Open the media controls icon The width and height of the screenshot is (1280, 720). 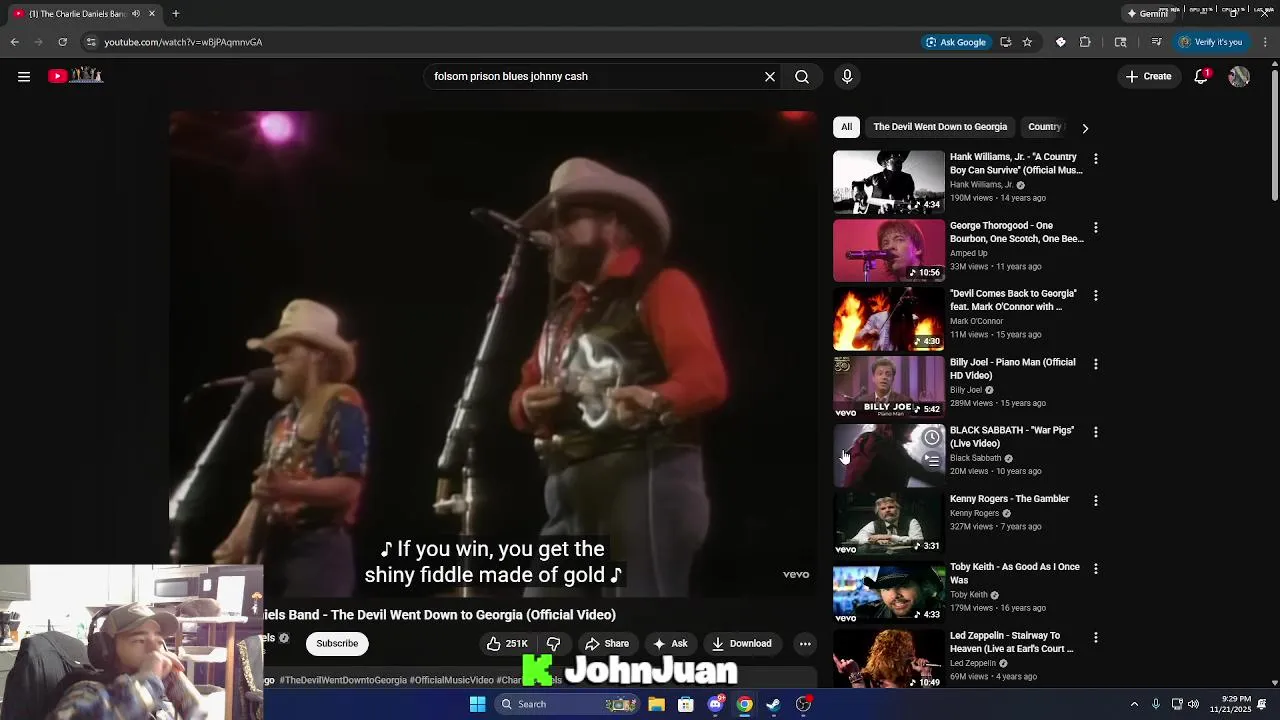[x=1156, y=42]
